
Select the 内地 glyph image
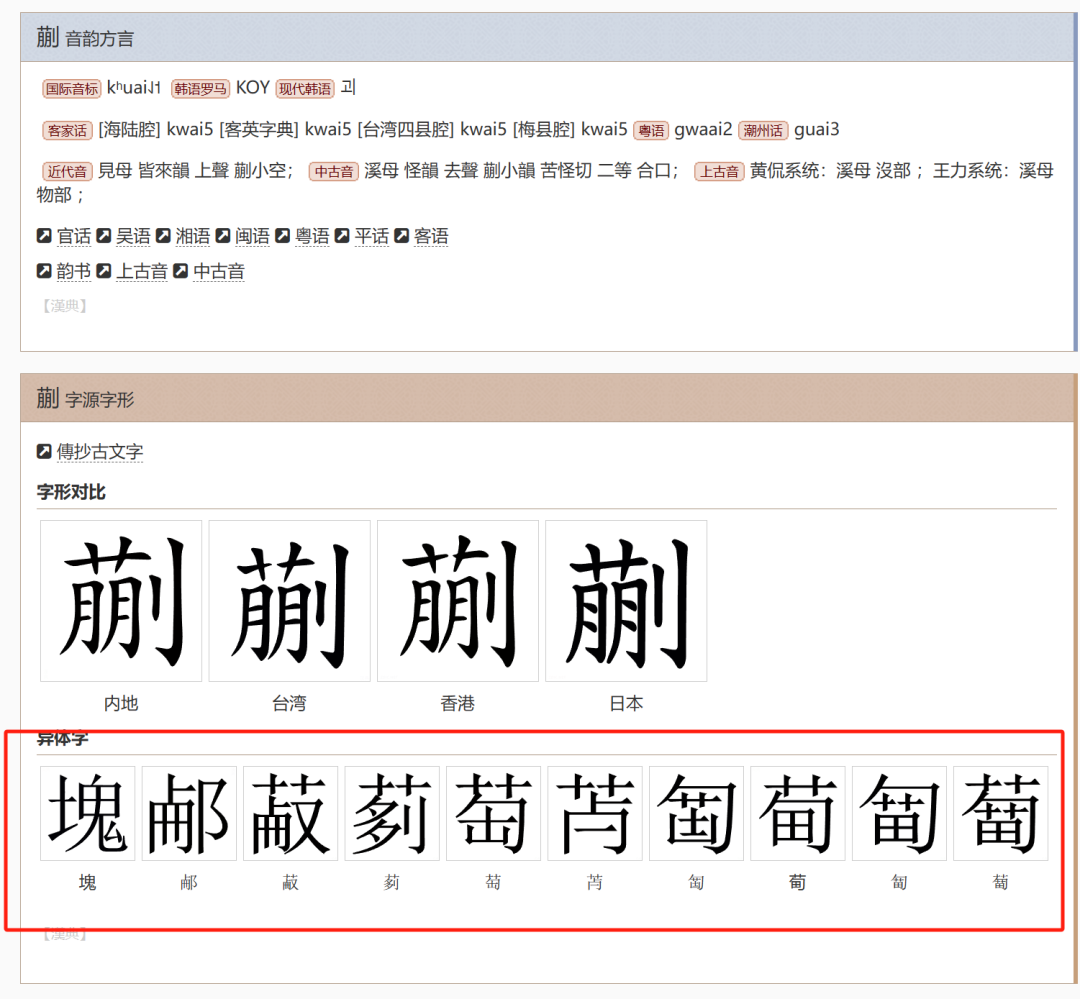pos(121,601)
